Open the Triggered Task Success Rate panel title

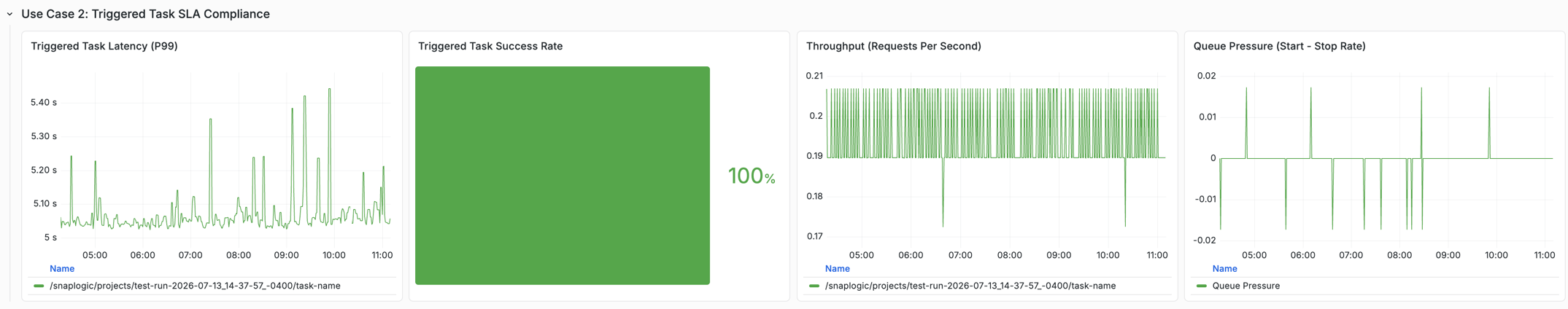point(490,46)
